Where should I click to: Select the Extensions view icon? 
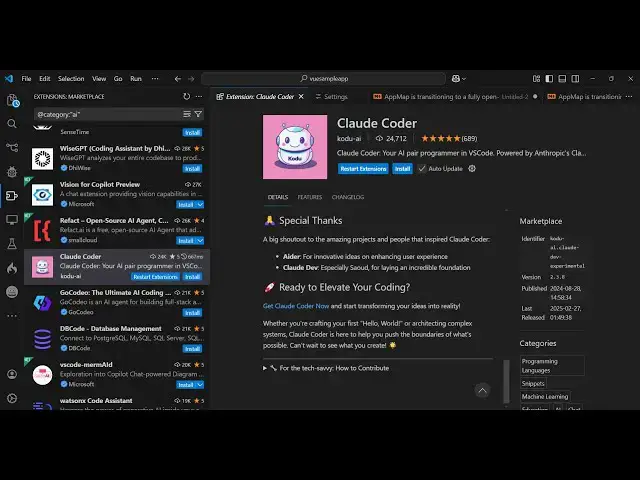[x=12, y=196]
